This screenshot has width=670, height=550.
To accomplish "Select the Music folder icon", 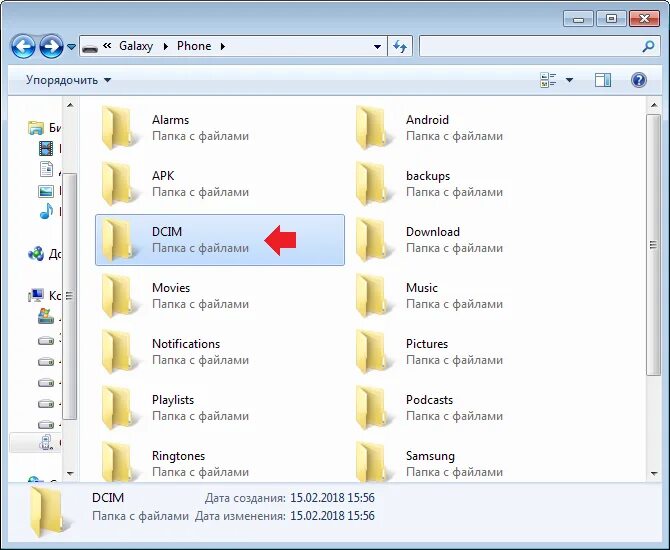I will click(374, 296).
